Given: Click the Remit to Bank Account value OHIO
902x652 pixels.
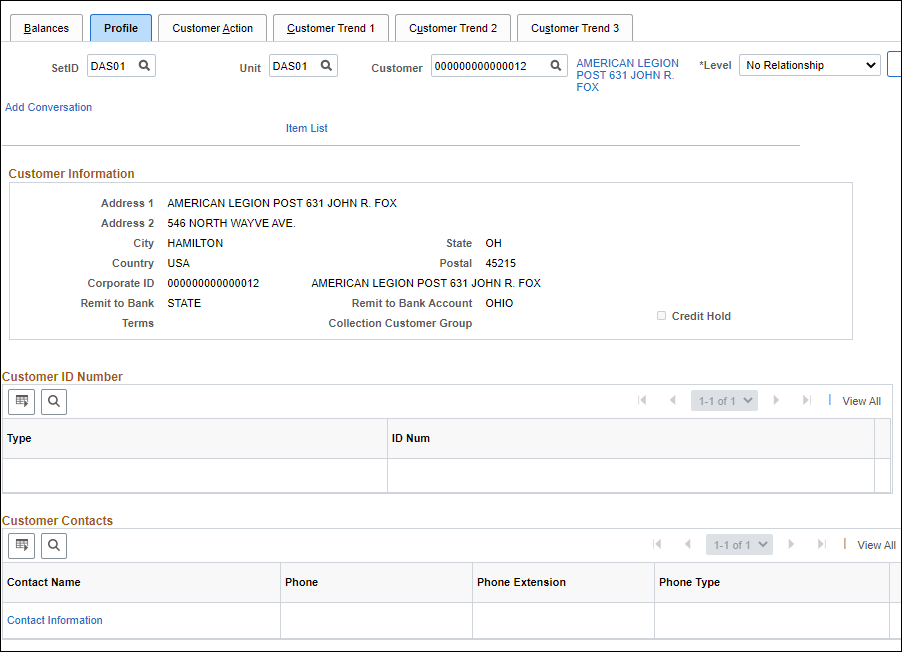Looking at the screenshot, I should click(x=499, y=303).
